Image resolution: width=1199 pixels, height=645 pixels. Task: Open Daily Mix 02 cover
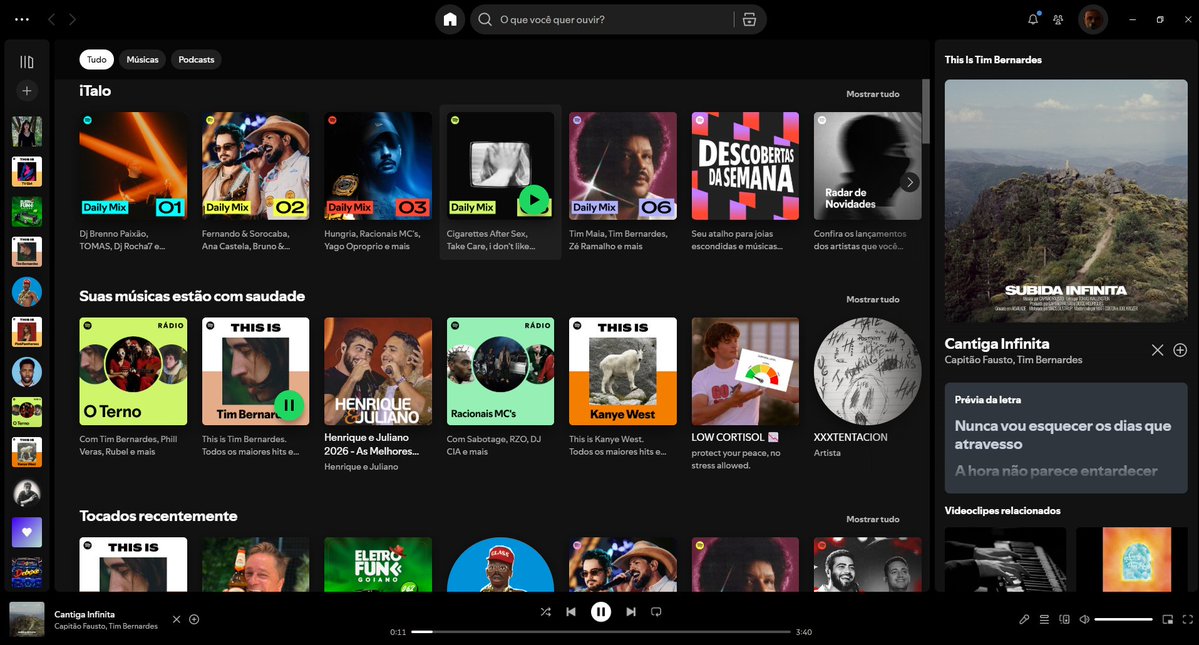tap(255, 166)
